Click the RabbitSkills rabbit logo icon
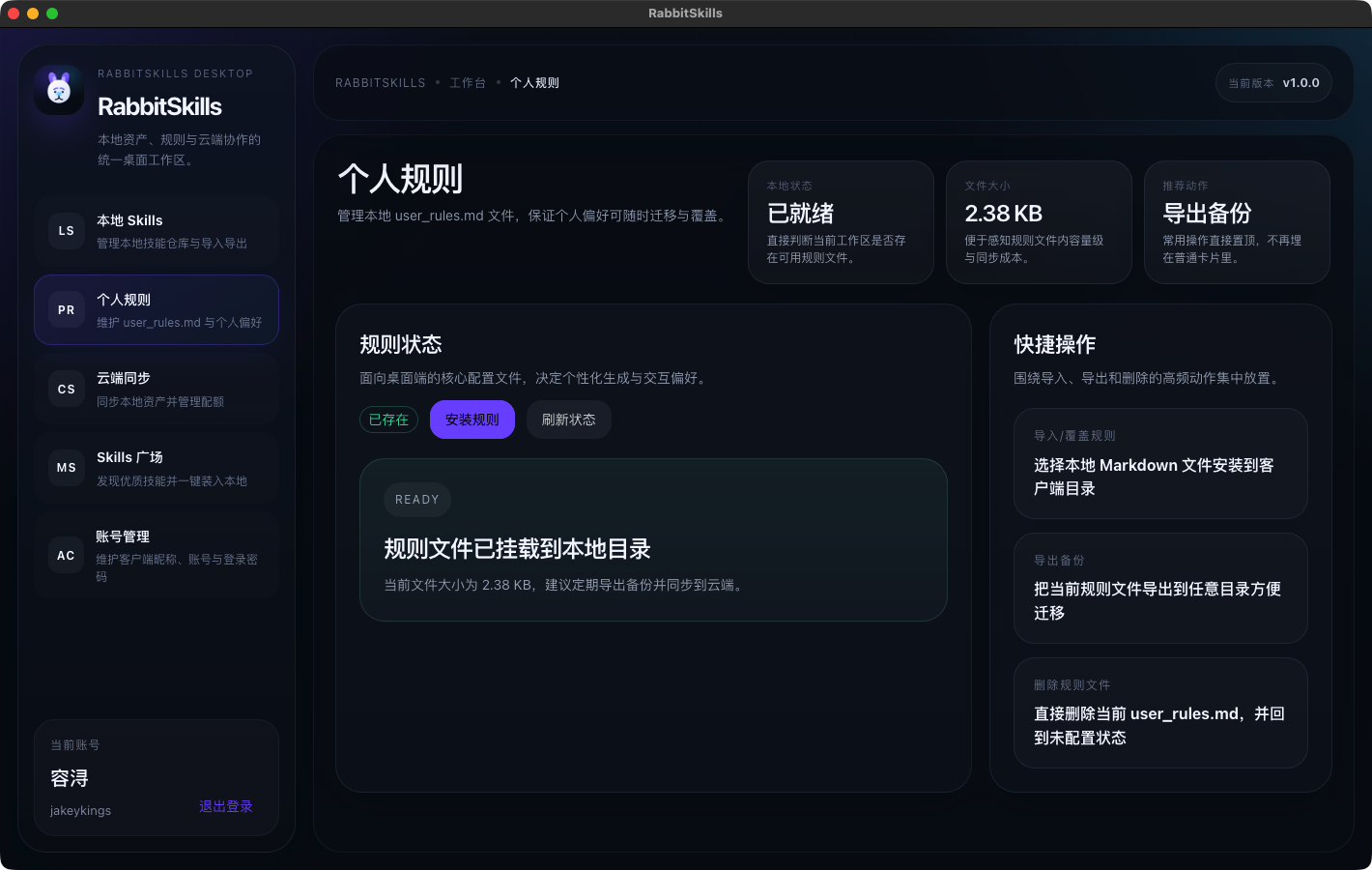Viewport: 1372px width, 870px height. tap(59, 92)
